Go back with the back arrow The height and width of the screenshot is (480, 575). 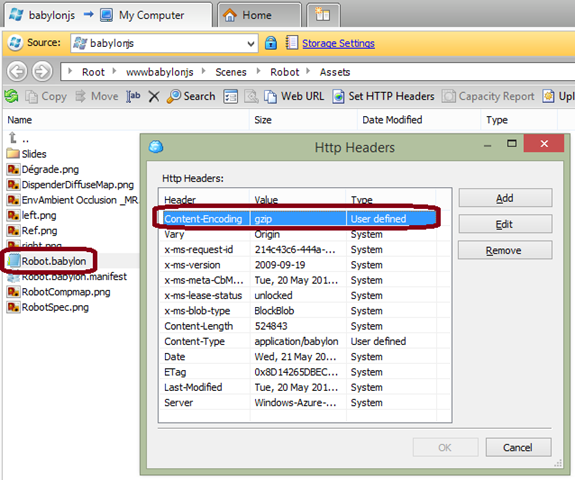click(x=17, y=71)
